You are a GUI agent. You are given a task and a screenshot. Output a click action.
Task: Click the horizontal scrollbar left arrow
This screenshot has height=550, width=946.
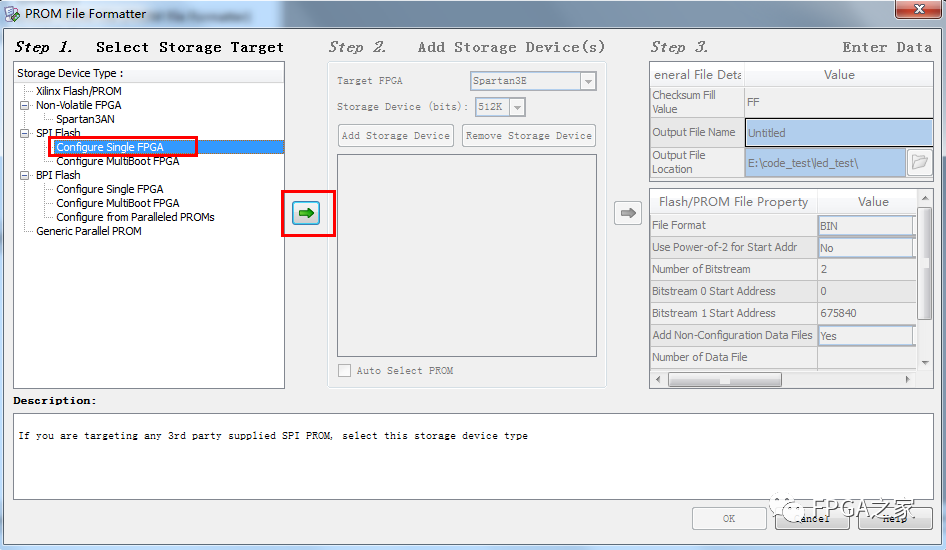tap(658, 379)
